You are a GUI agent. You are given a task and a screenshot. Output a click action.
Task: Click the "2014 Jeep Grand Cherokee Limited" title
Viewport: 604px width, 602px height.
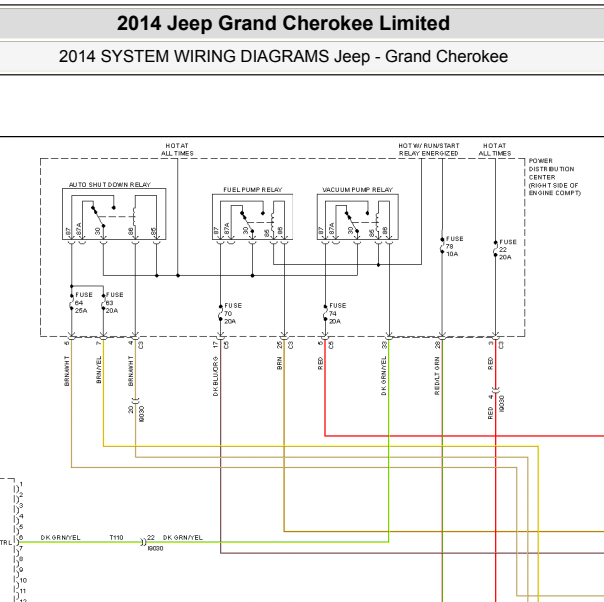tap(283, 23)
